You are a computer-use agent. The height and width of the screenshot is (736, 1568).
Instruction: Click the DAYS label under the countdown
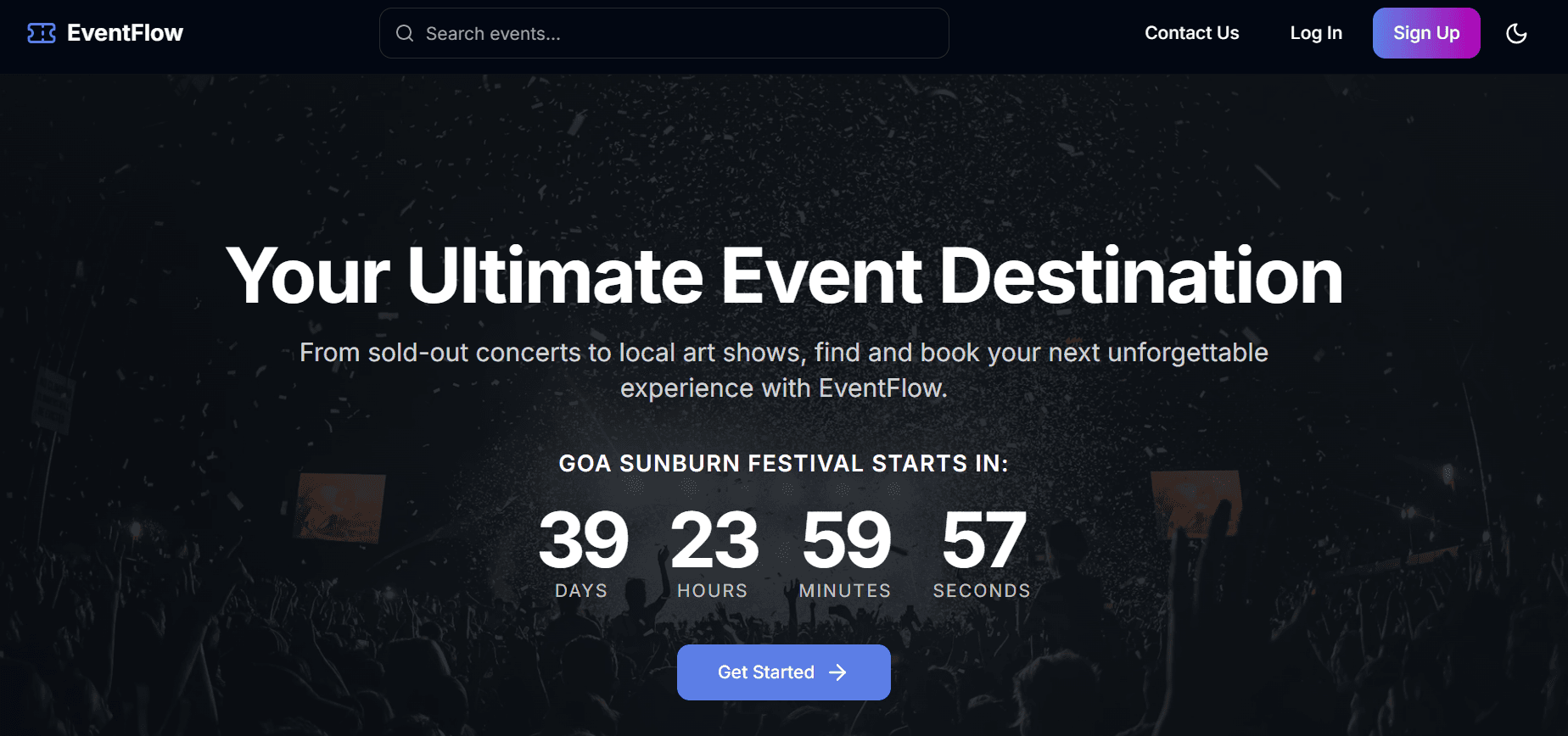coord(581,590)
